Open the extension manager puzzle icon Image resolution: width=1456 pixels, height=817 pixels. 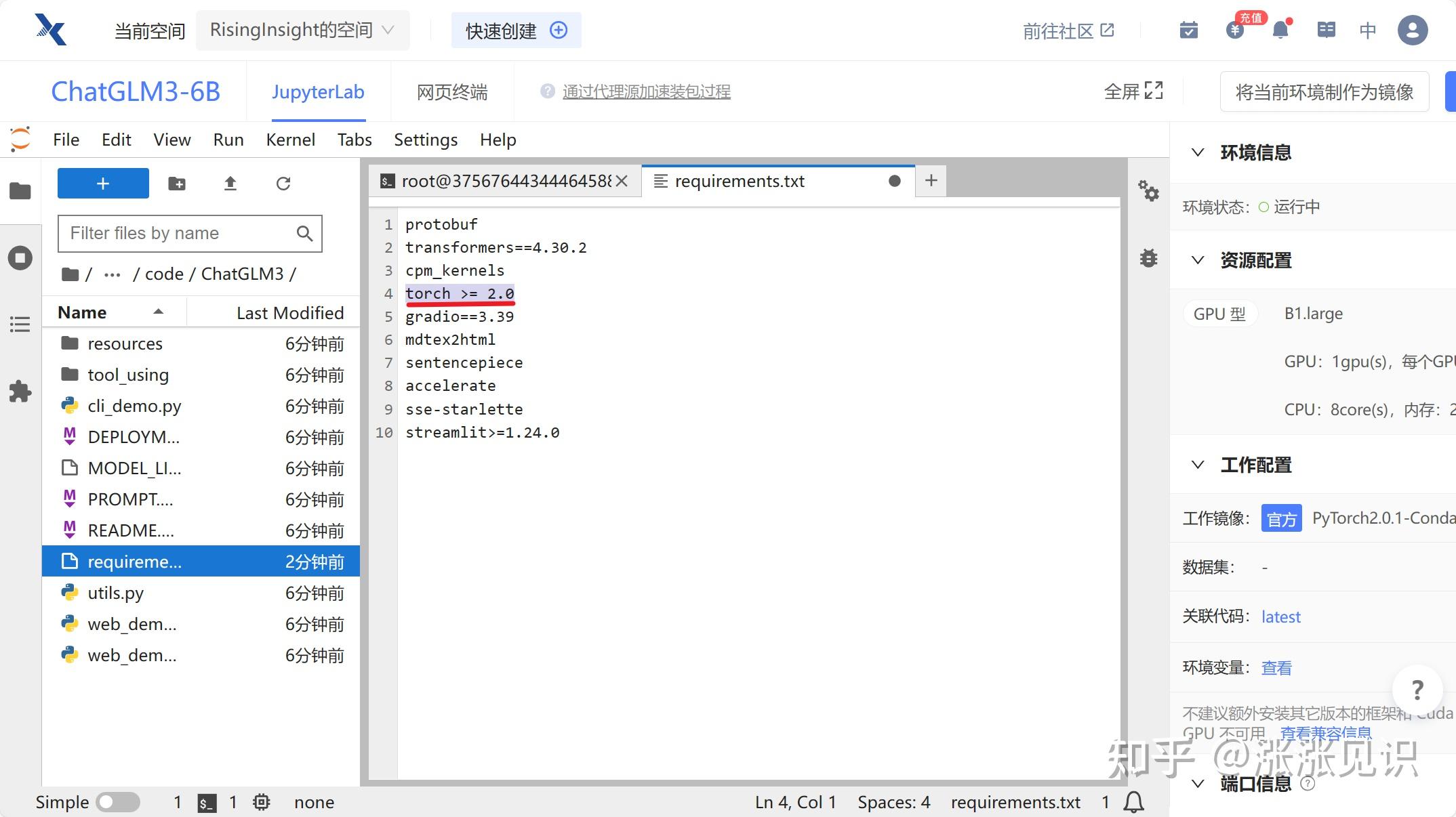[x=20, y=392]
